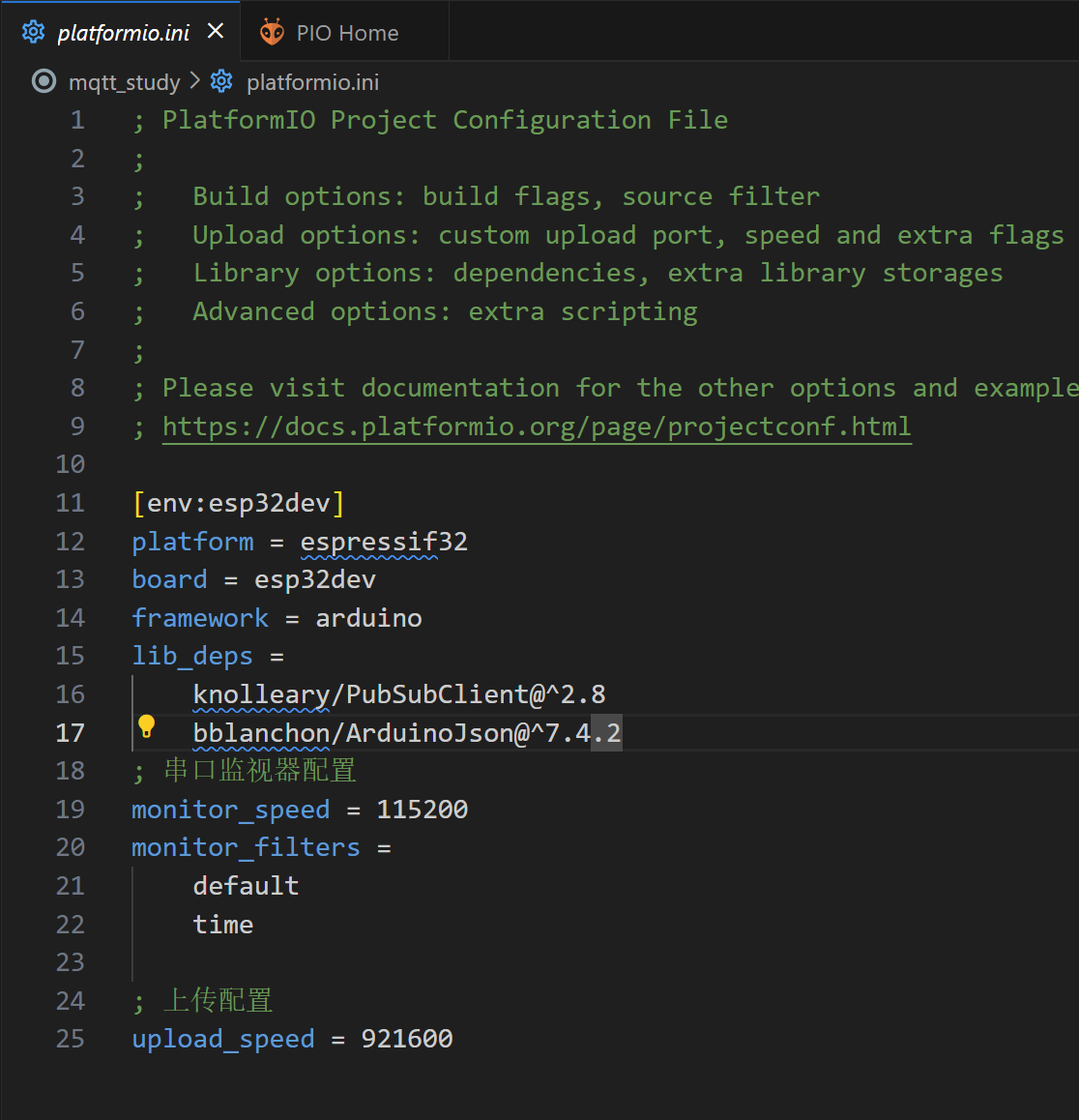Click the breadcrumb chevron separator after mqtt_study

tap(195, 82)
